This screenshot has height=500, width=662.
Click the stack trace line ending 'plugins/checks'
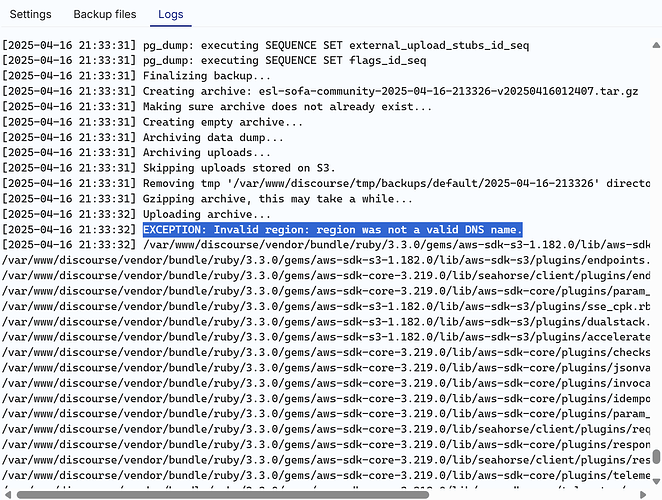(326, 352)
